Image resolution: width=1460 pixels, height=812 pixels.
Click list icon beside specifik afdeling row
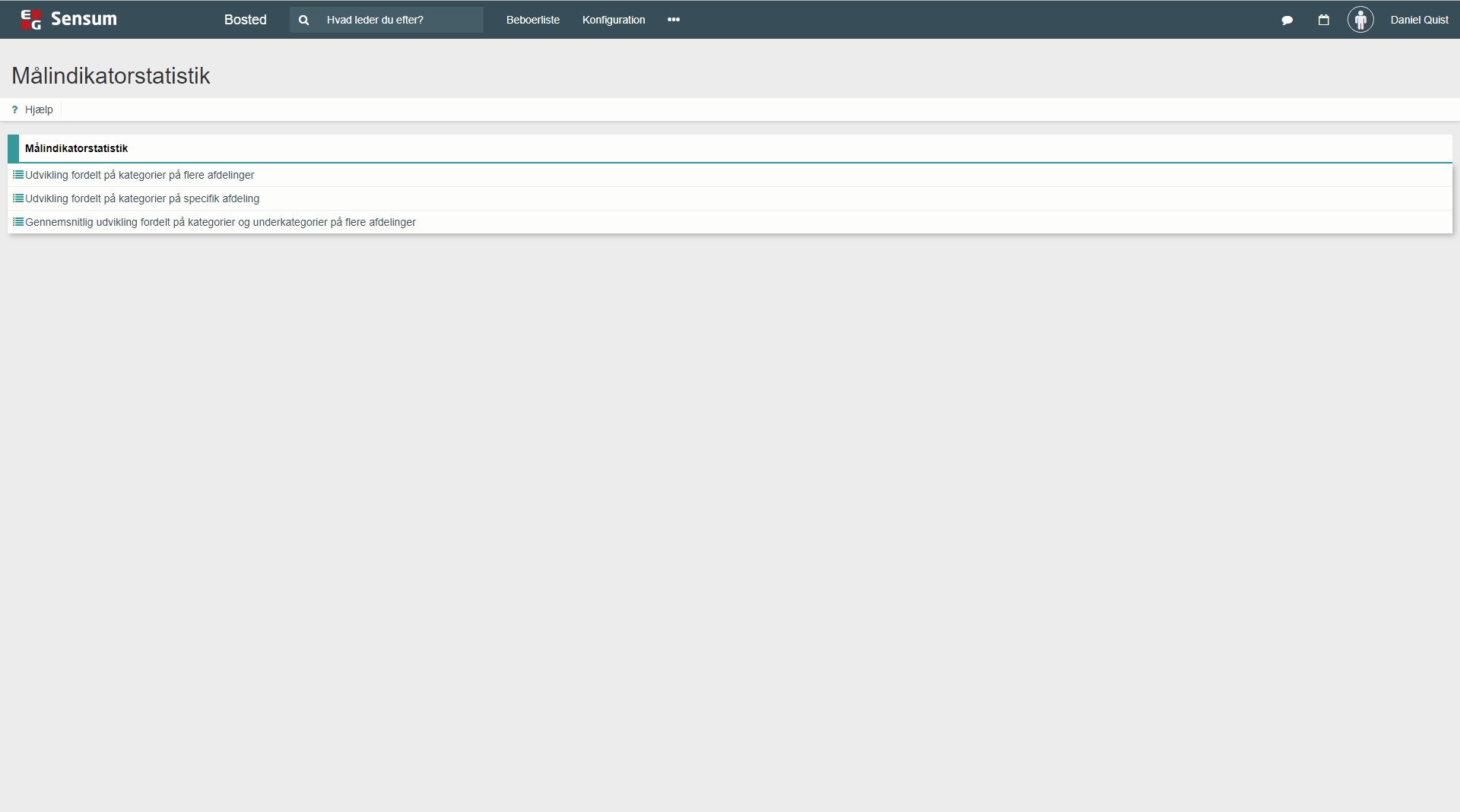pyautogui.click(x=18, y=198)
